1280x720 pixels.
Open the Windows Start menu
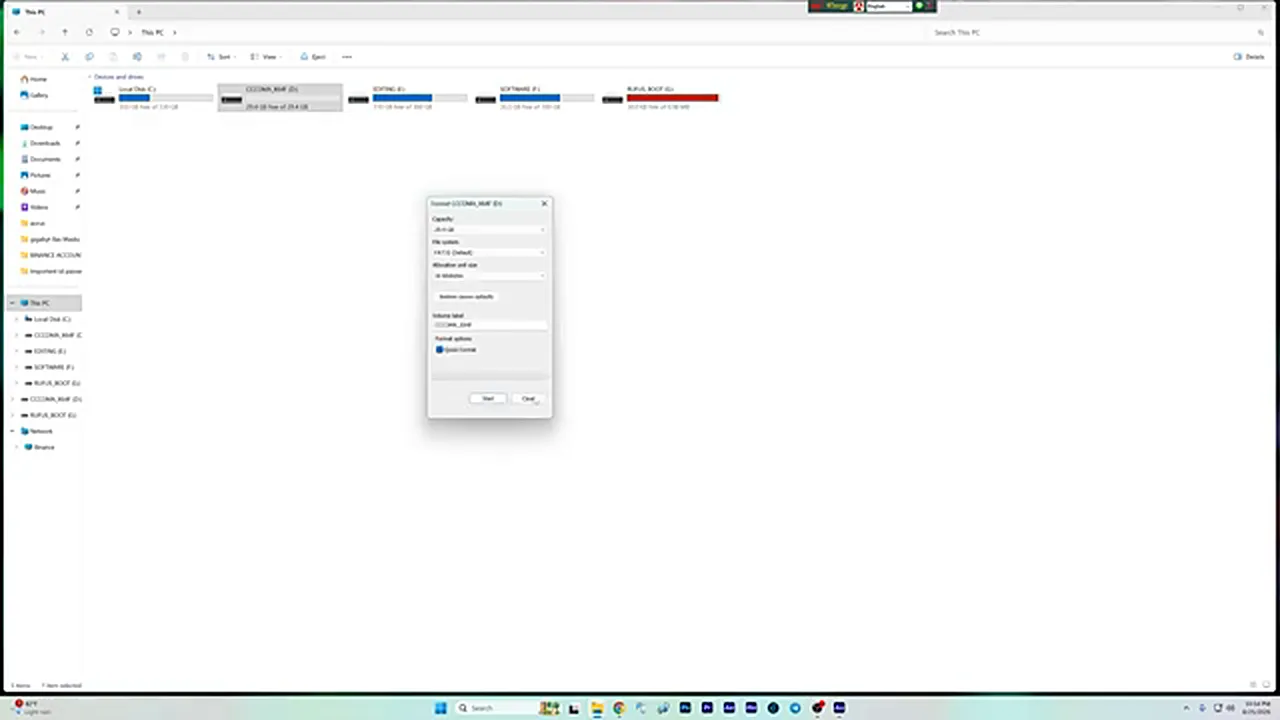point(440,708)
